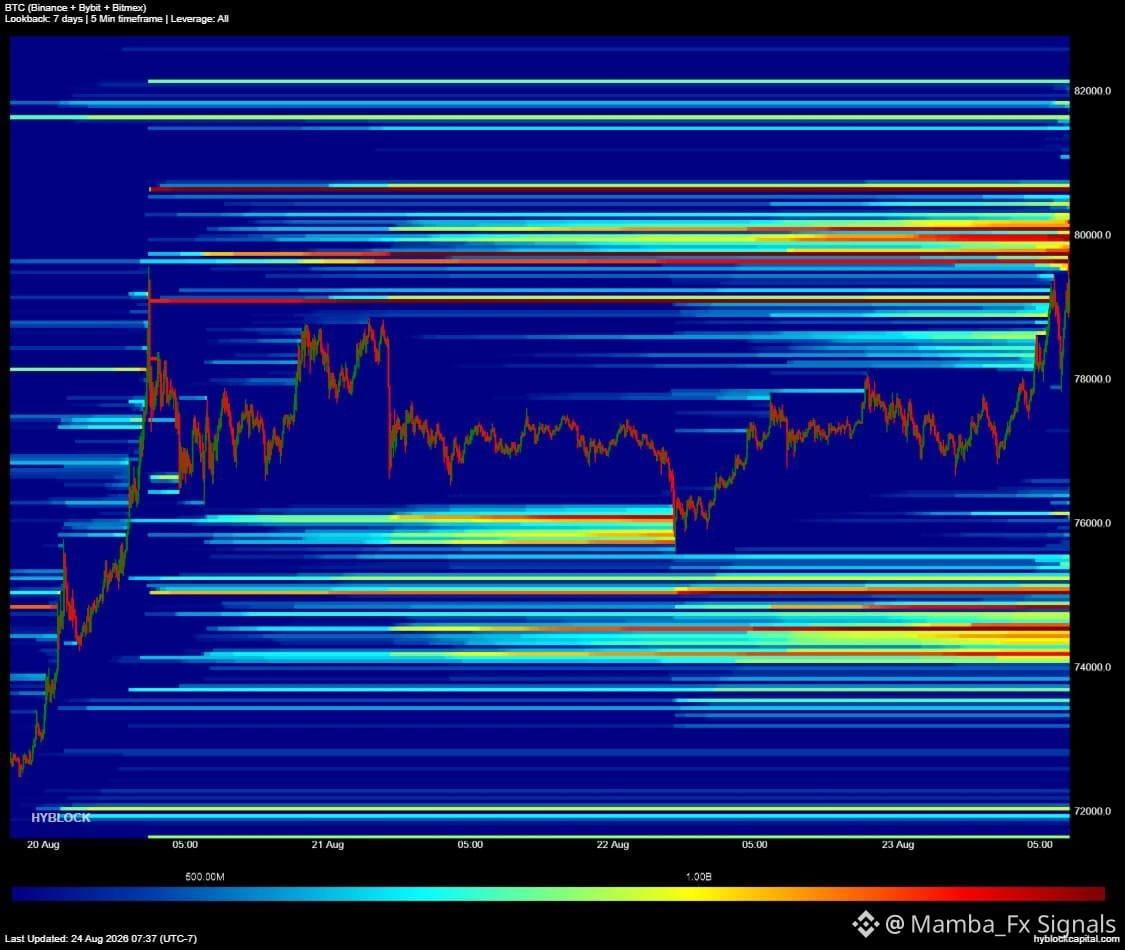This screenshot has width=1125, height=950.
Task: Click the 78000.0 price axis label
Action: [1092, 379]
